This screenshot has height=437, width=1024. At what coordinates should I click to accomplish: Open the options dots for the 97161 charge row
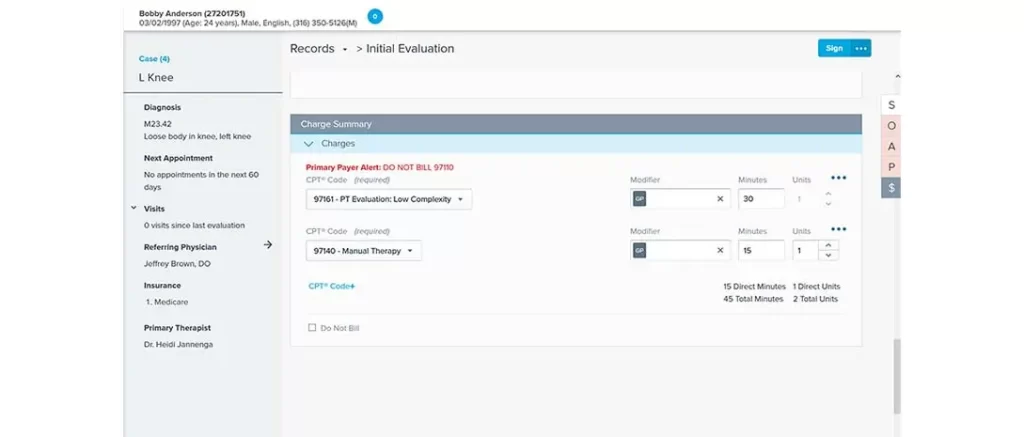pos(839,178)
